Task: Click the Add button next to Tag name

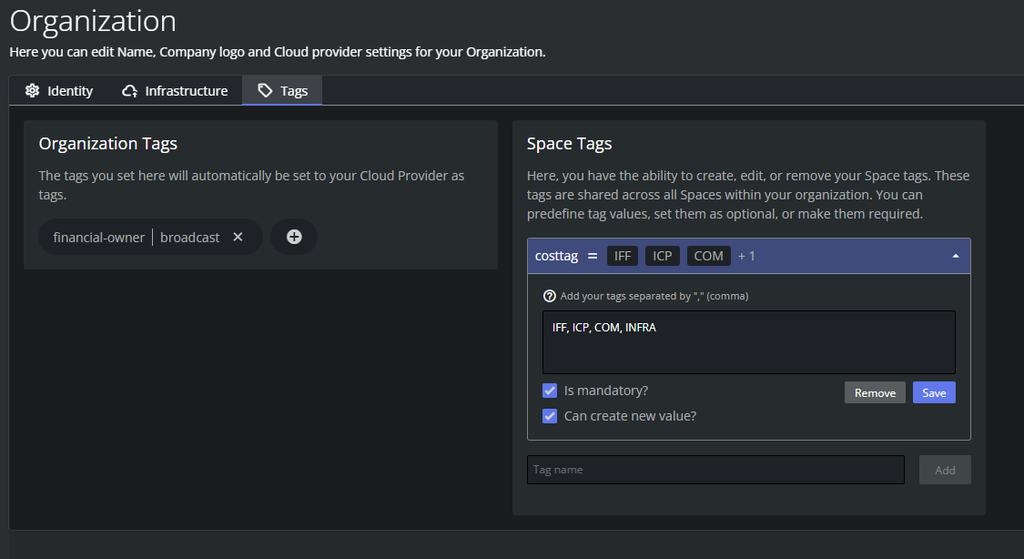Action: (944, 470)
